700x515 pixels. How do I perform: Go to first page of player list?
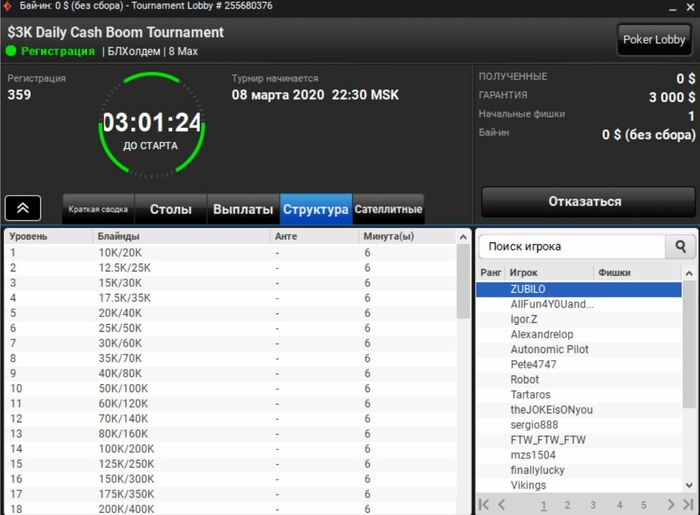(x=483, y=505)
